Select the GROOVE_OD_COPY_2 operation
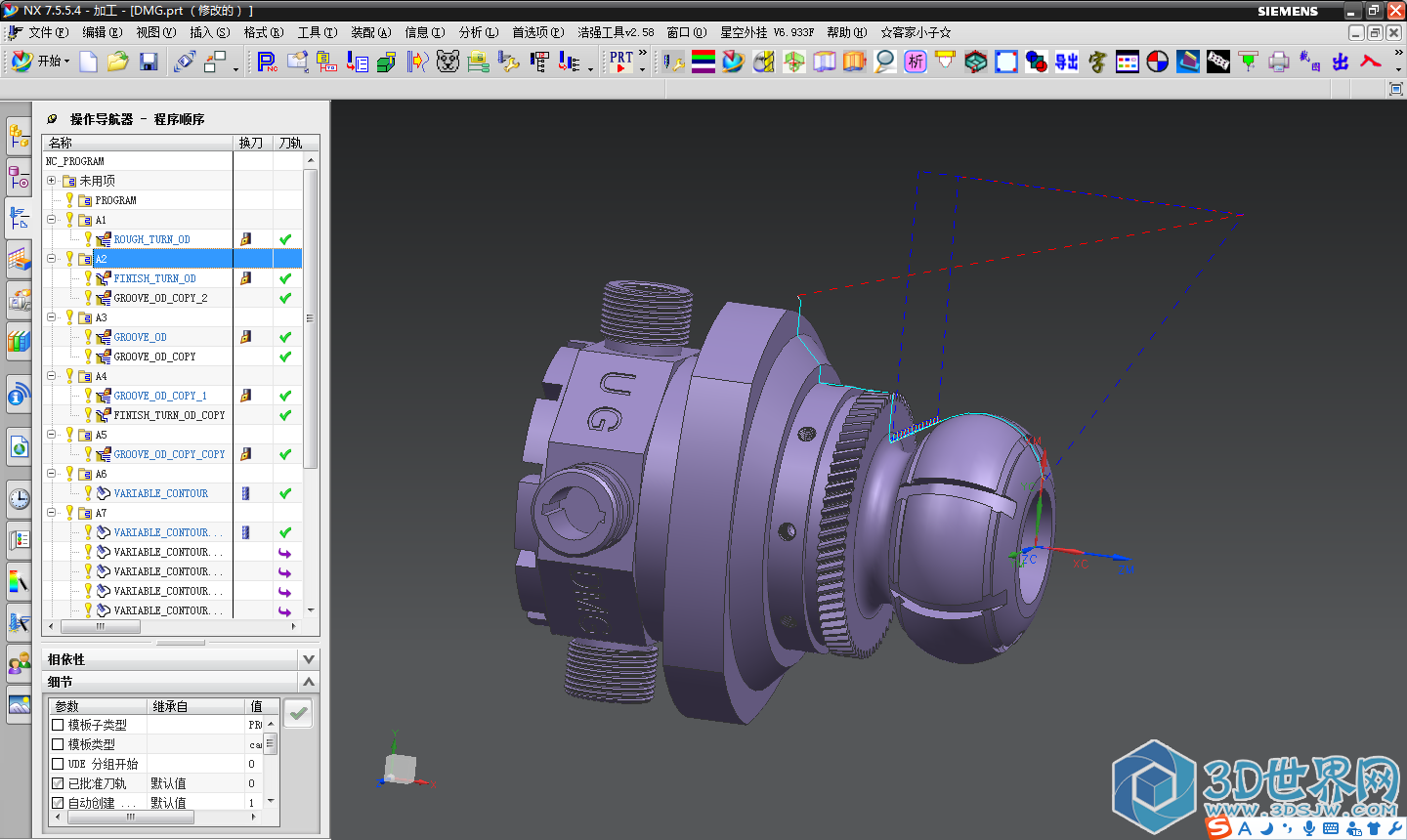This screenshot has height=840, width=1407. 160,298
